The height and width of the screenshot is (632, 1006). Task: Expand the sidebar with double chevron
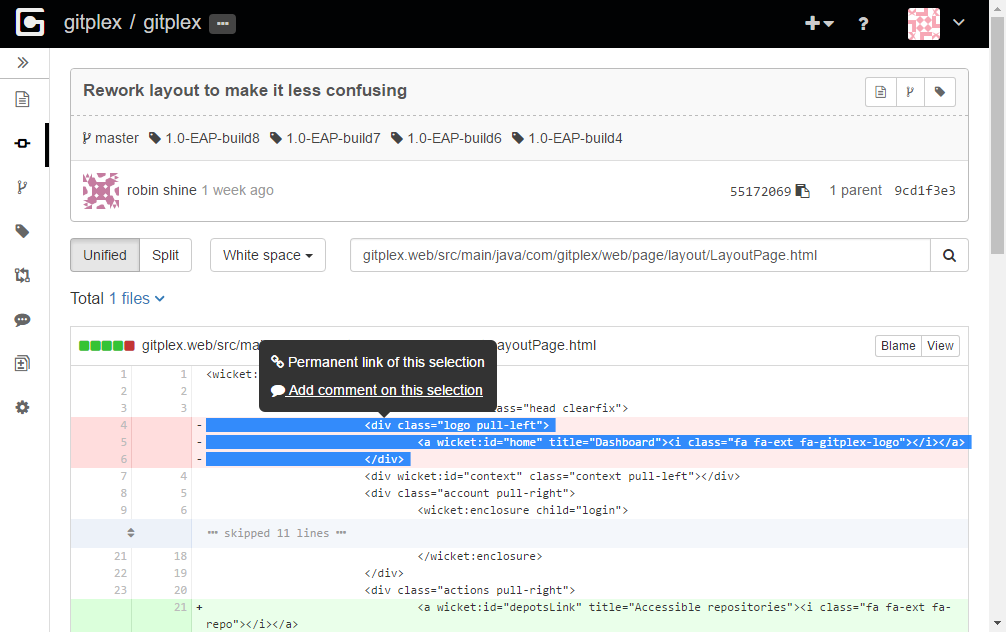23,62
